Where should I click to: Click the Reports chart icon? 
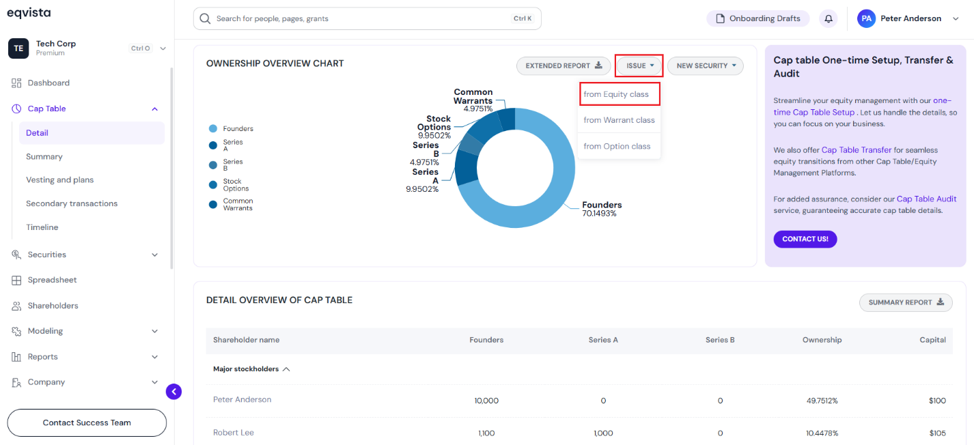pos(17,357)
